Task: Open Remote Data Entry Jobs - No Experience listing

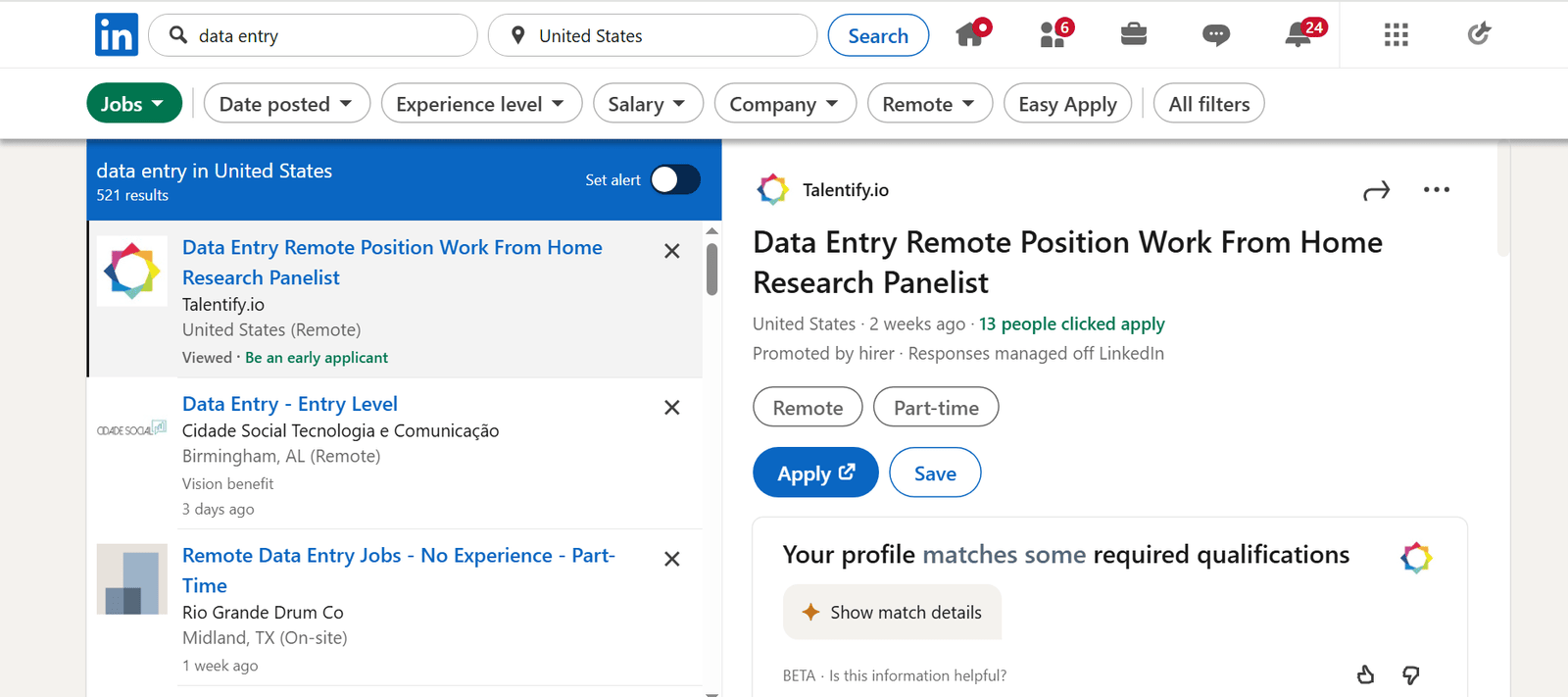Action: pos(399,570)
